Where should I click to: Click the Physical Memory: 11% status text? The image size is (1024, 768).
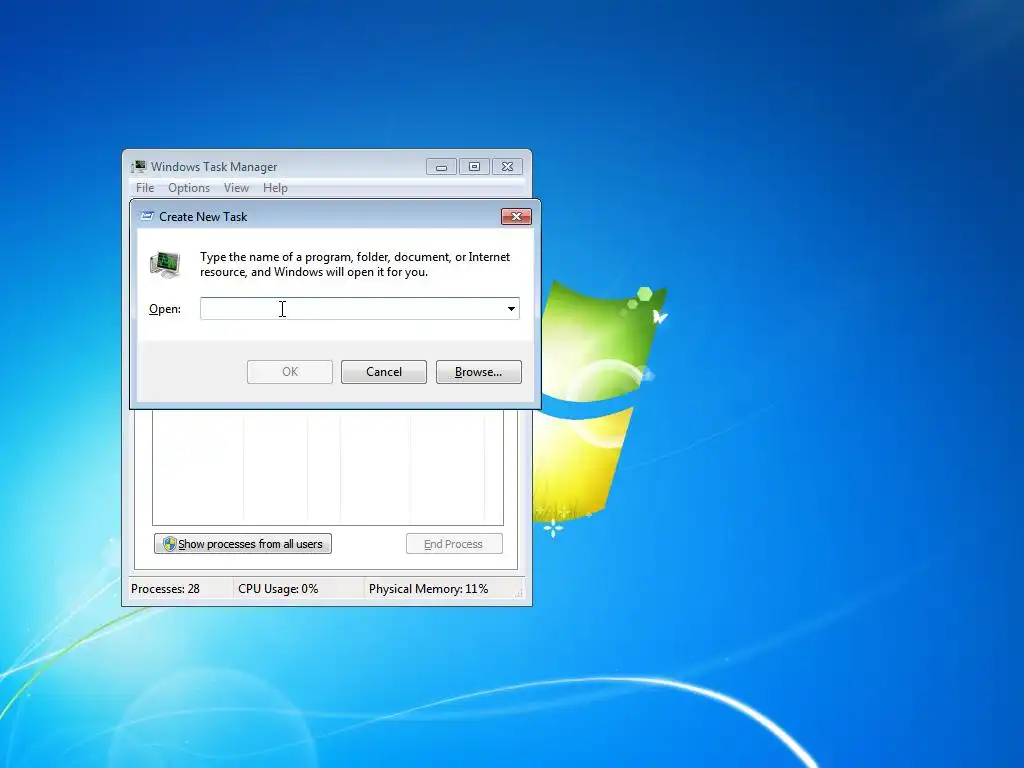(428, 589)
